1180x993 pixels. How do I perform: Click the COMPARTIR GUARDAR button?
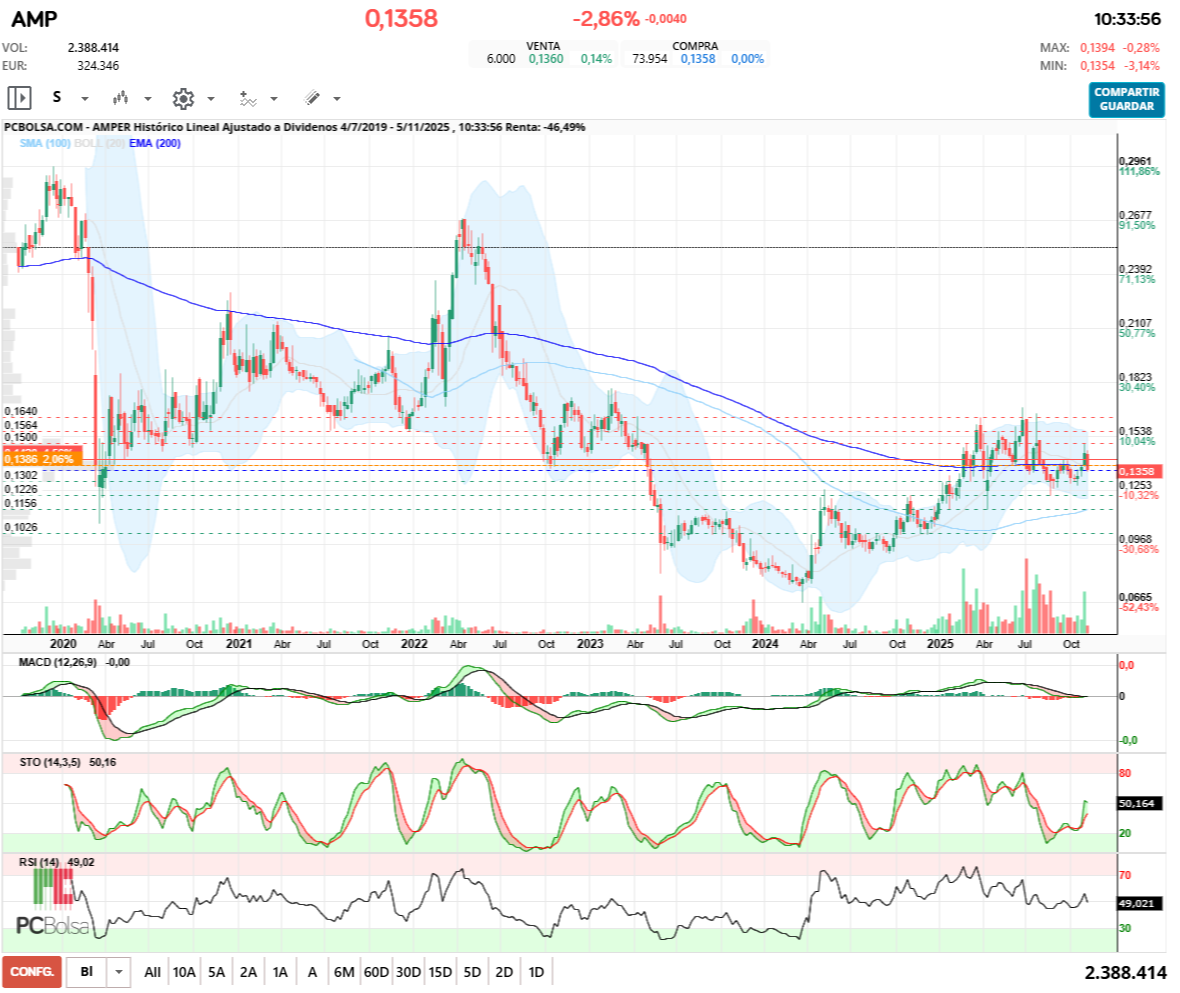[1126, 99]
